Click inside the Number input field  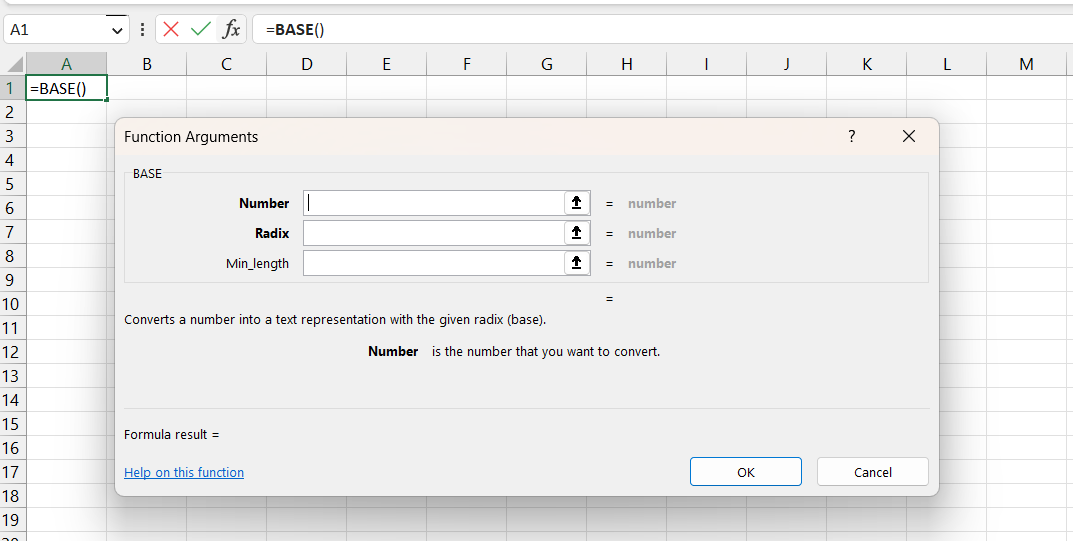[434, 203]
